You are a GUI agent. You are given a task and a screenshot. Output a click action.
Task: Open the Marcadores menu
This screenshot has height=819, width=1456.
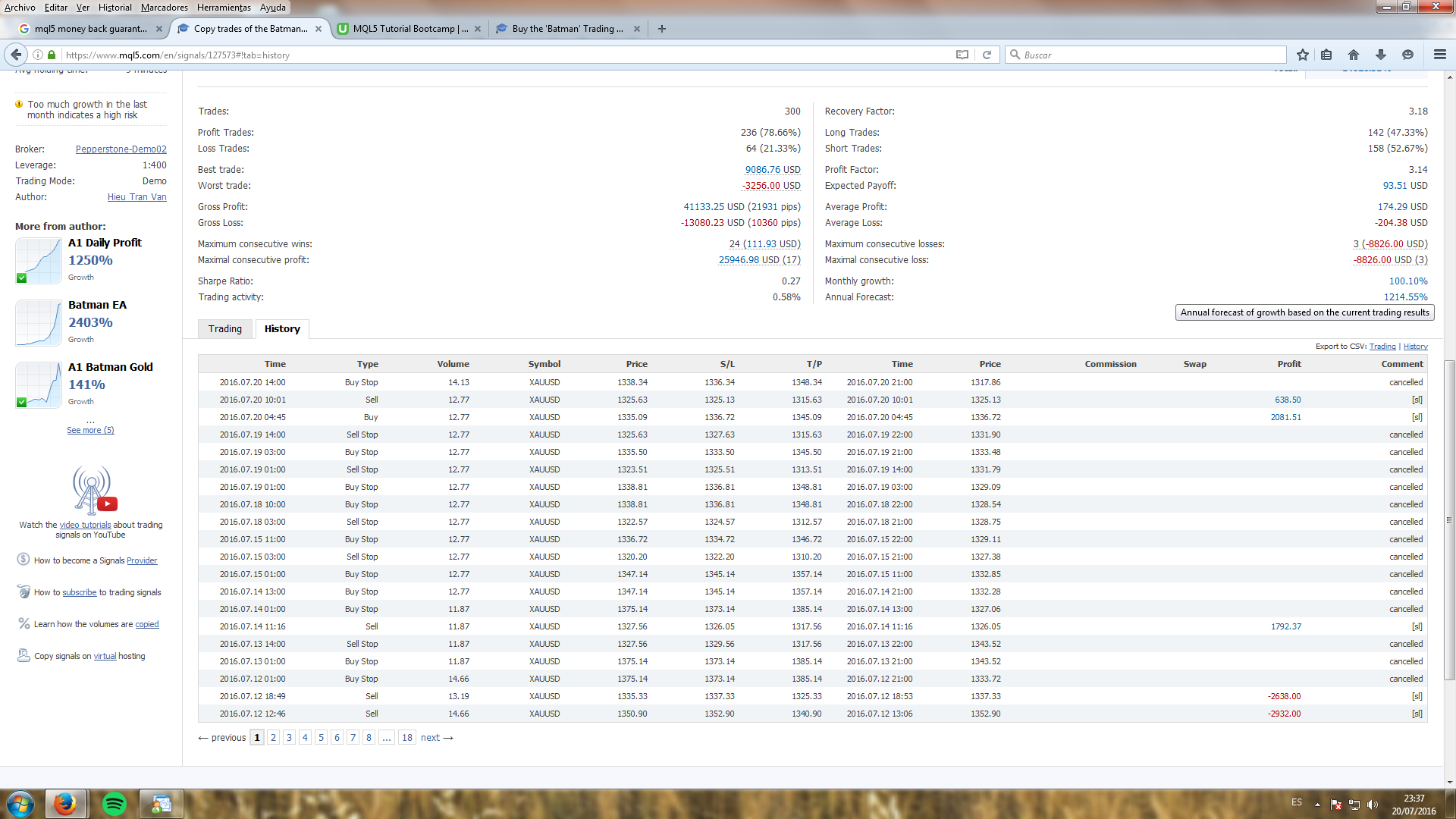pyautogui.click(x=164, y=8)
